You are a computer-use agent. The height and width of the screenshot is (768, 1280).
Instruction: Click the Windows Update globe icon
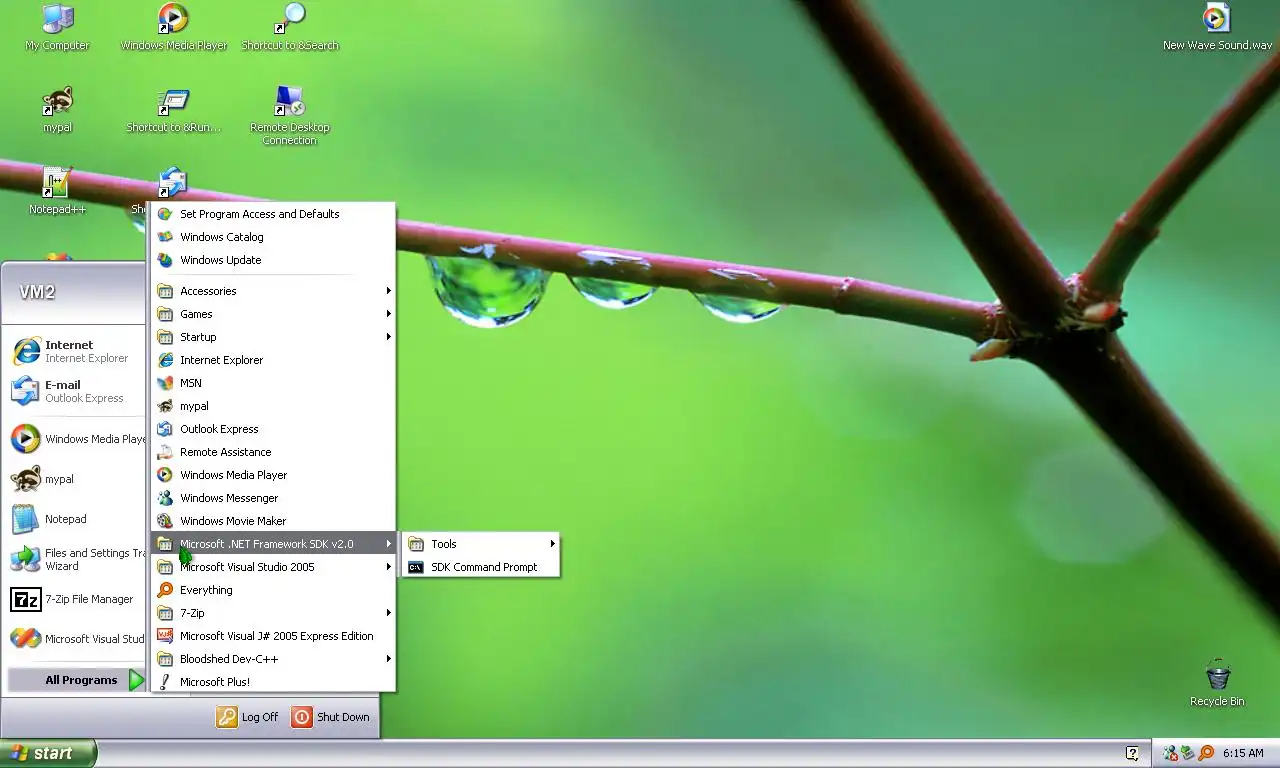pos(165,260)
